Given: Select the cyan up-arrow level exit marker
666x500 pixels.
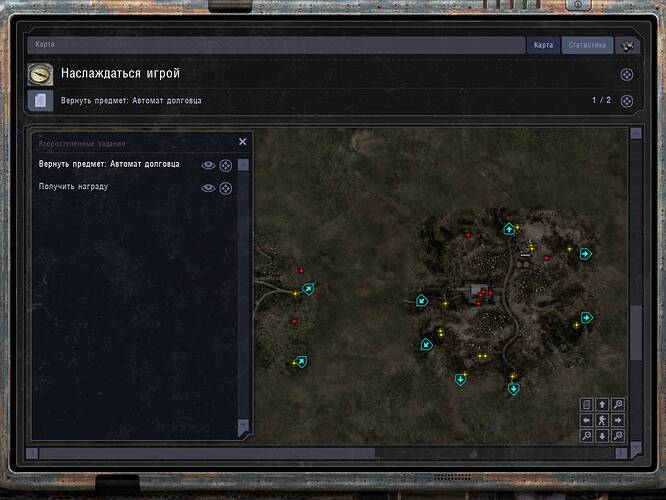Looking at the screenshot, I should tap(509, 229).
